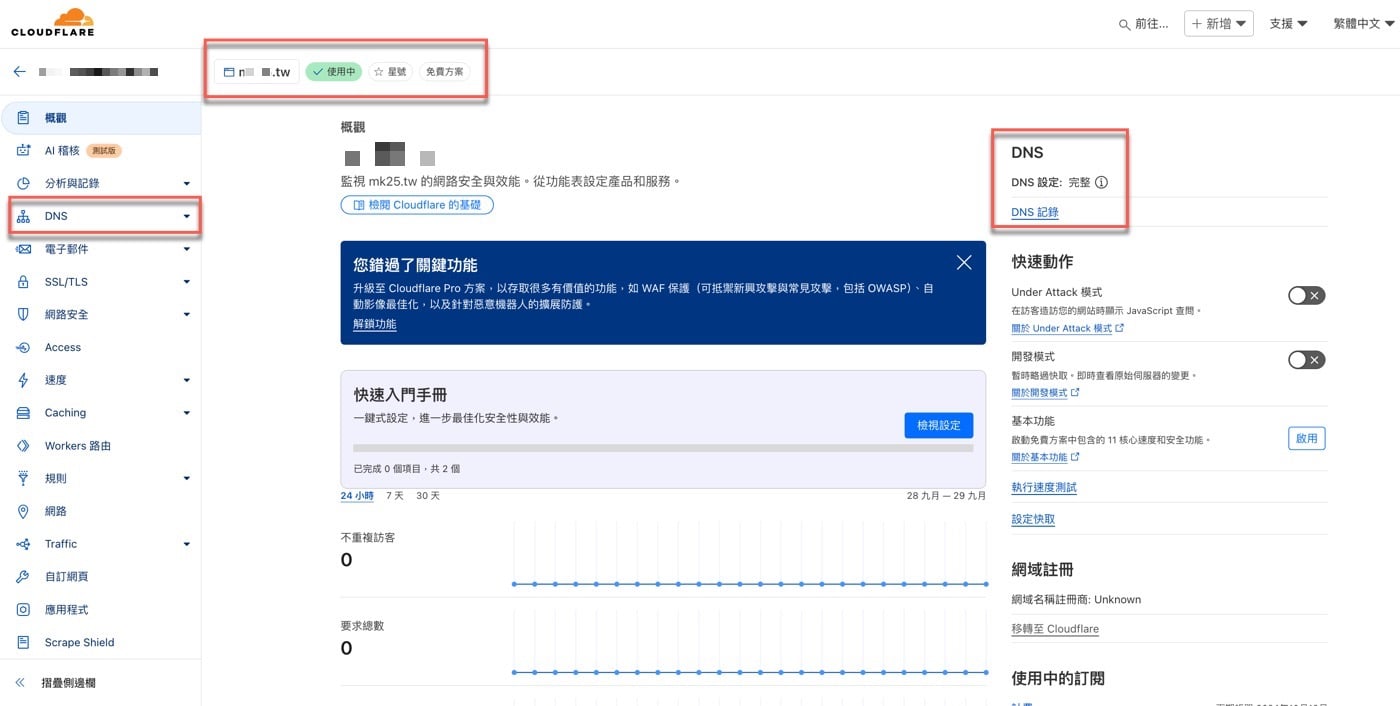Click the 移轉至 Cloudflare link
The height and width of the screenshot is (706, 1400).
1055,629
